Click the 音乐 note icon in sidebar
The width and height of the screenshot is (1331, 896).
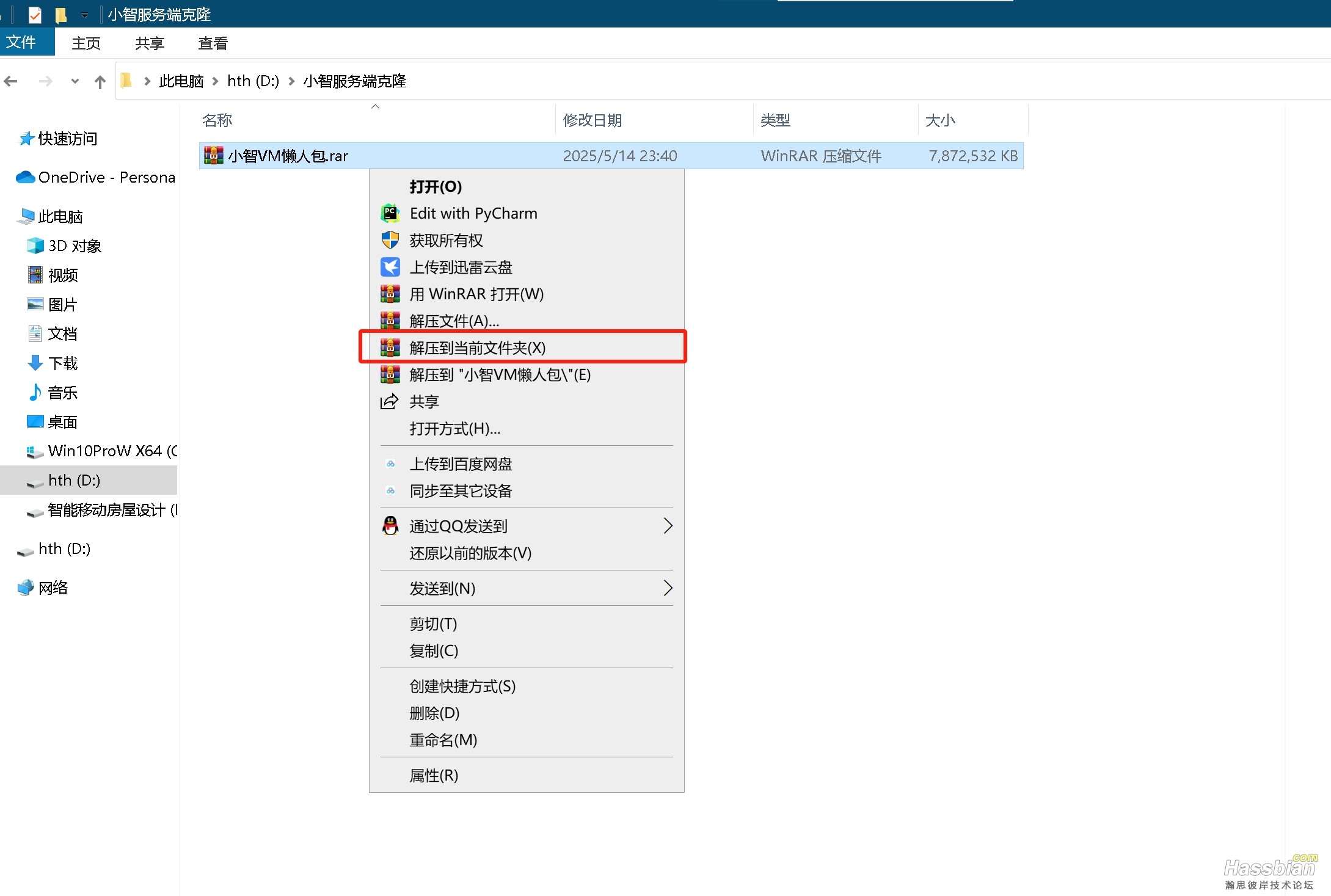[35, 392]
